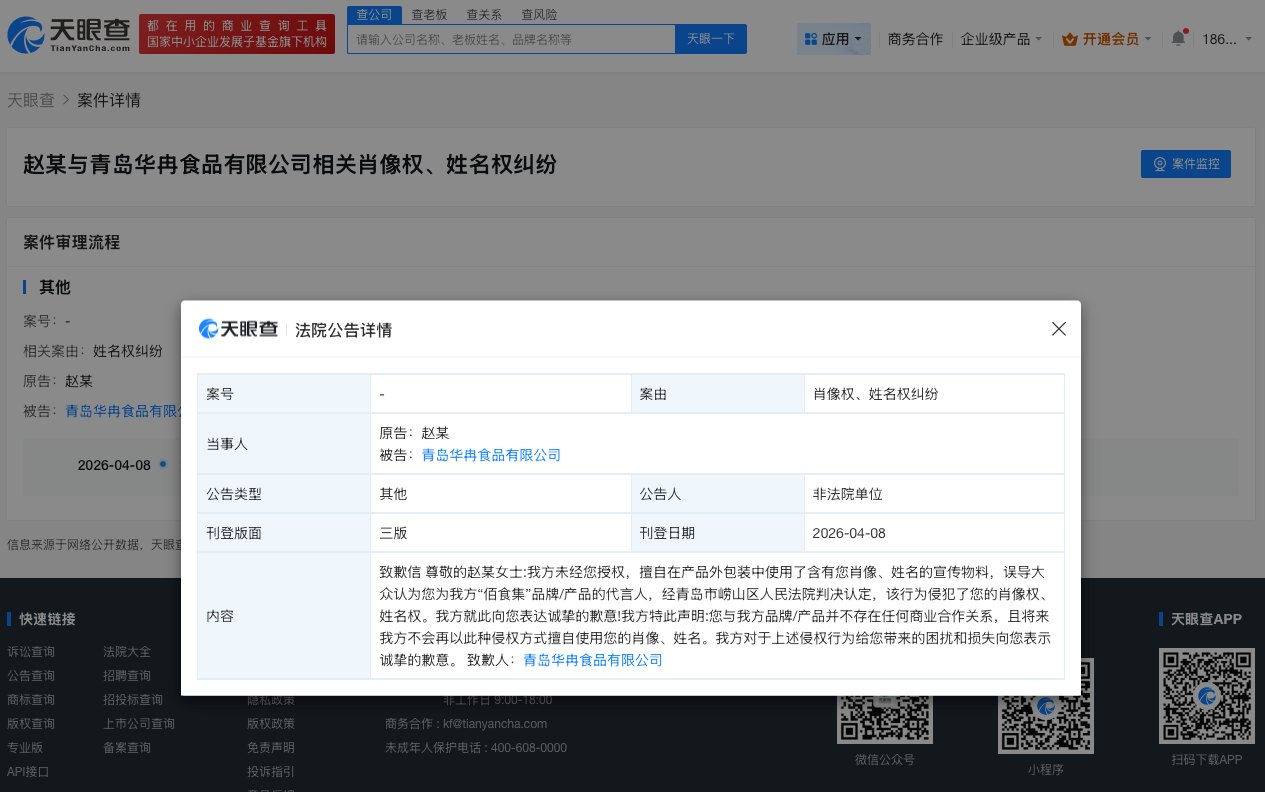Switch to the 查老板 search tab
1265x792 pixels.
[429, 14]
